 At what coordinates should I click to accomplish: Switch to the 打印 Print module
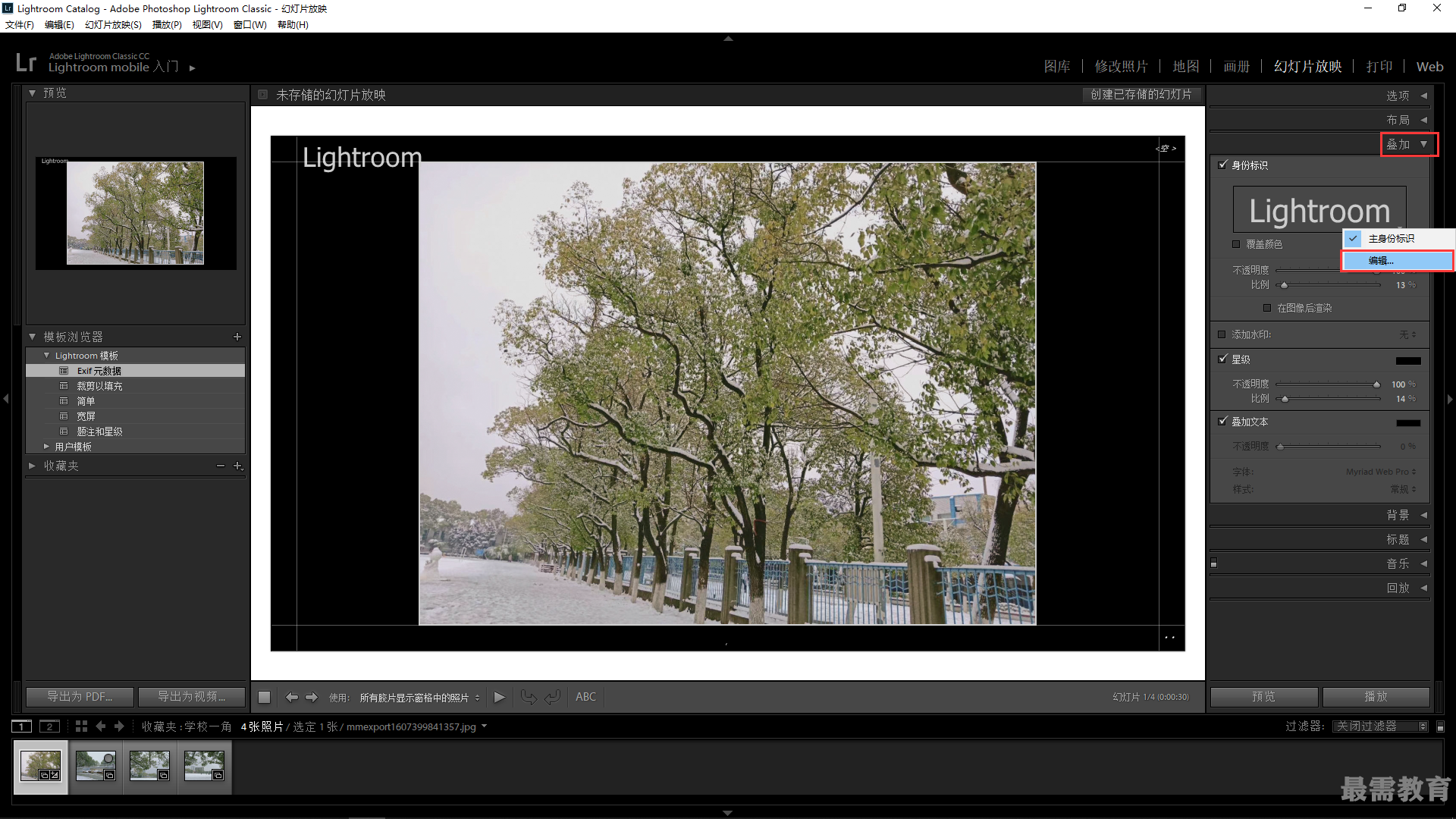(x=1379, y=67)
